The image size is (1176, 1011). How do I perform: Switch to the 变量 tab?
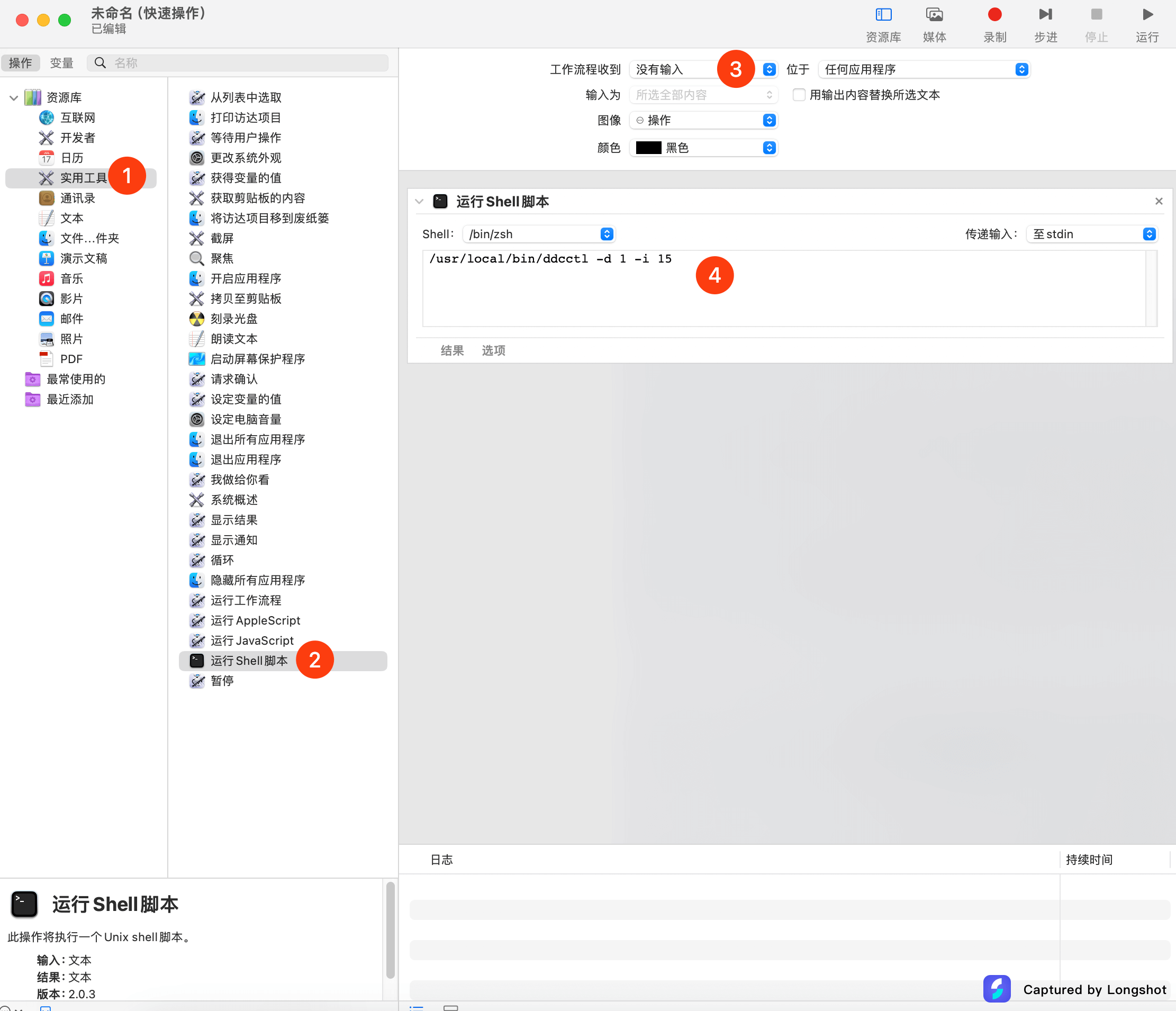[x=61, y=63]
